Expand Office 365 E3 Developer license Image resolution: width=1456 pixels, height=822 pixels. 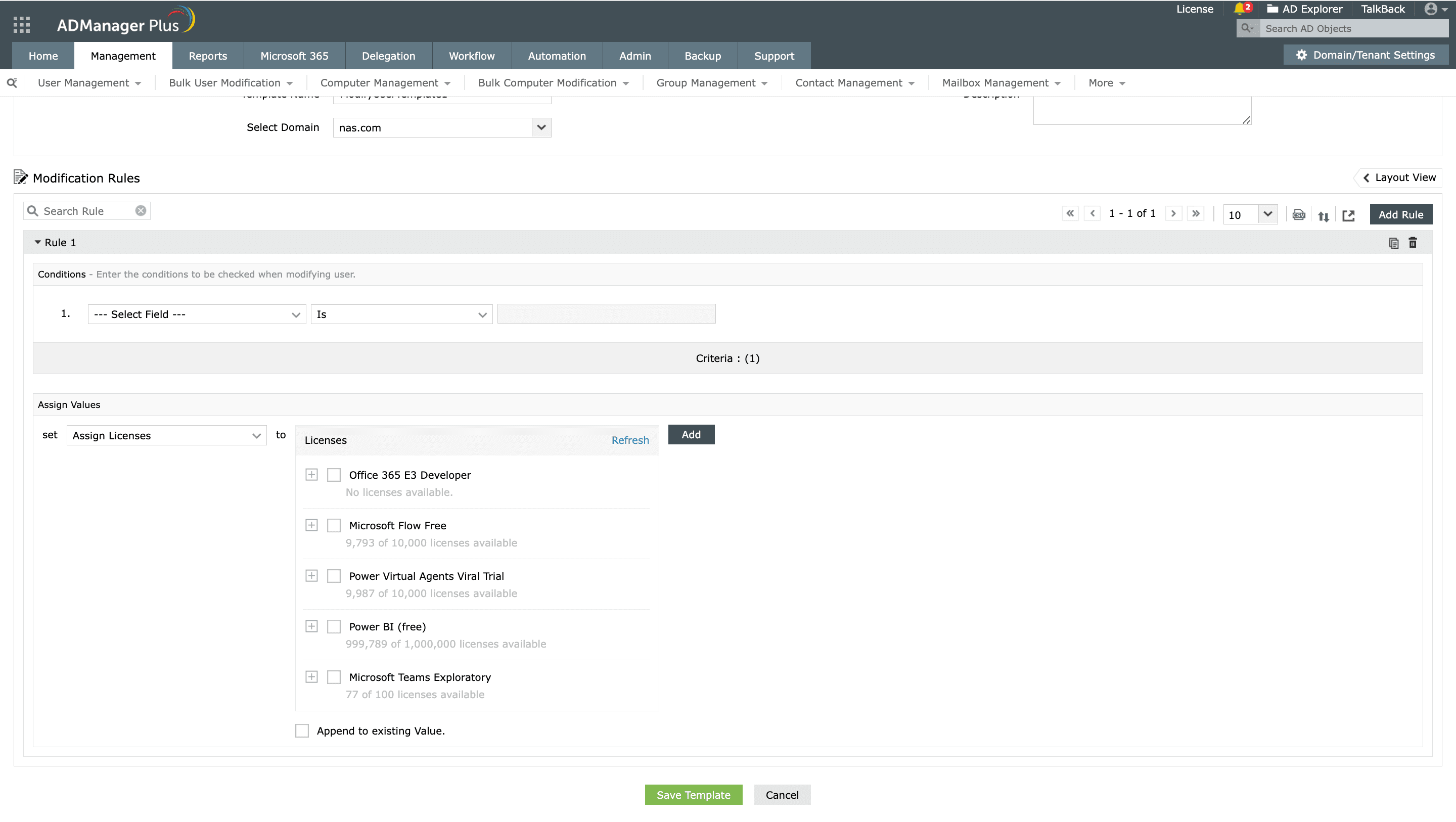tap(311, 475)
